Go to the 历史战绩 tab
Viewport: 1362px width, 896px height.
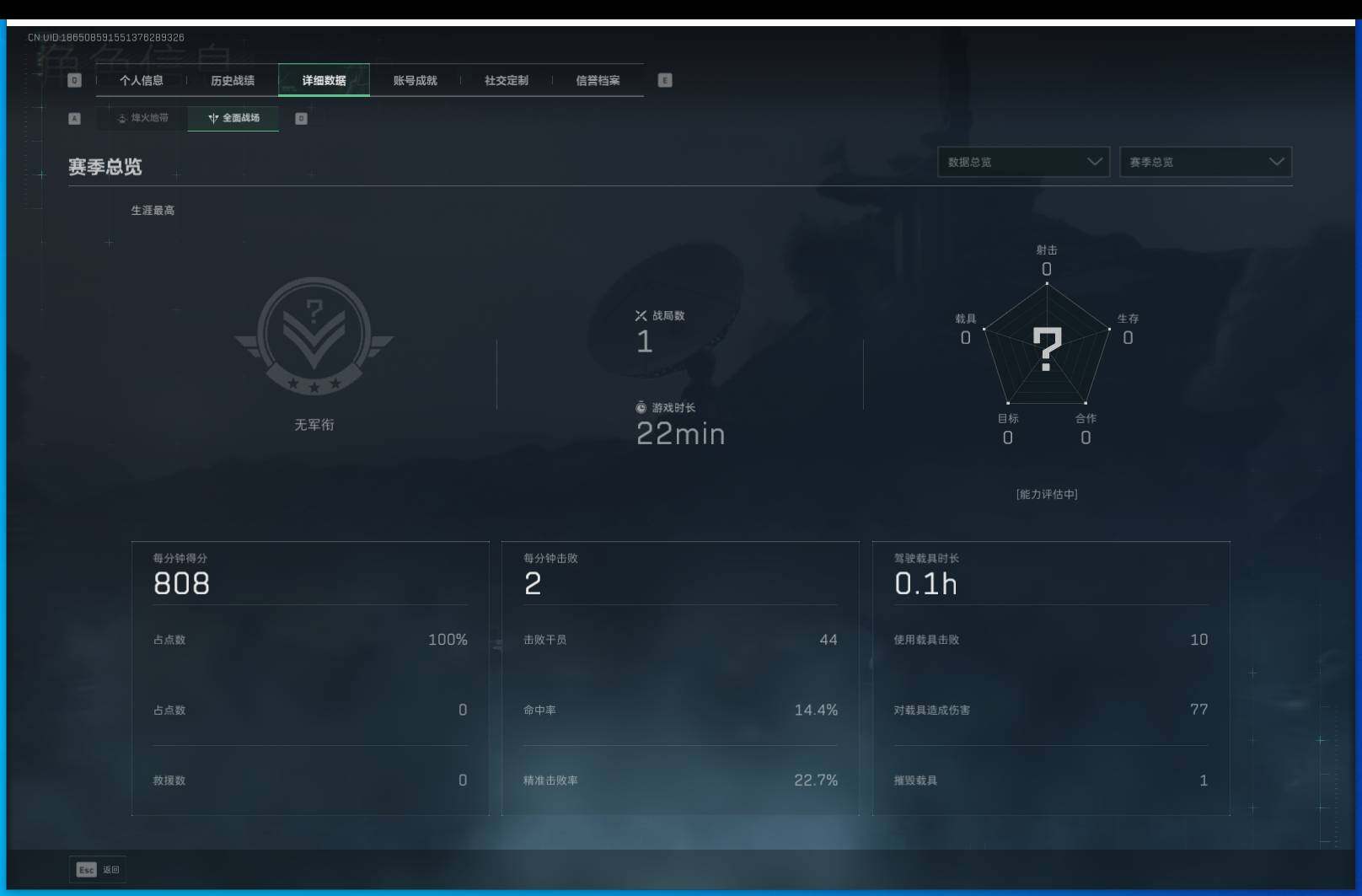(x=233, y=81)
